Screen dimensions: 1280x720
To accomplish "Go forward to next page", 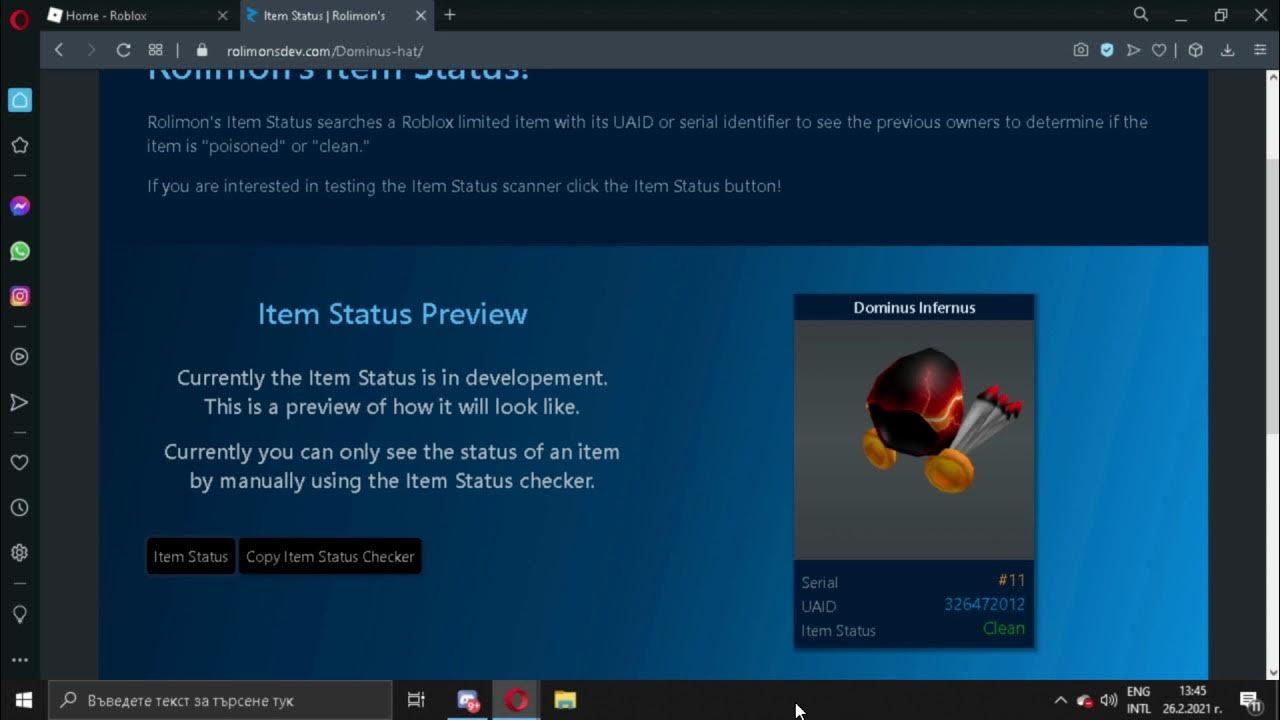I will (x=91, y=50).
